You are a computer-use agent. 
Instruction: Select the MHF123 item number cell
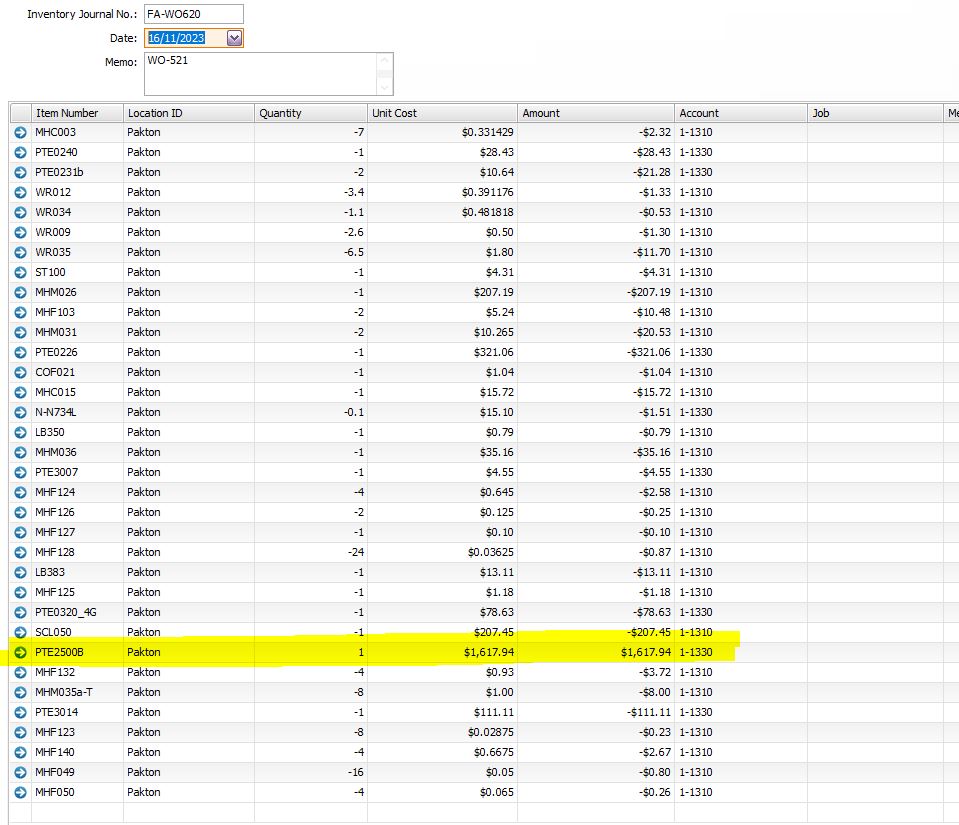click(77, 732)
